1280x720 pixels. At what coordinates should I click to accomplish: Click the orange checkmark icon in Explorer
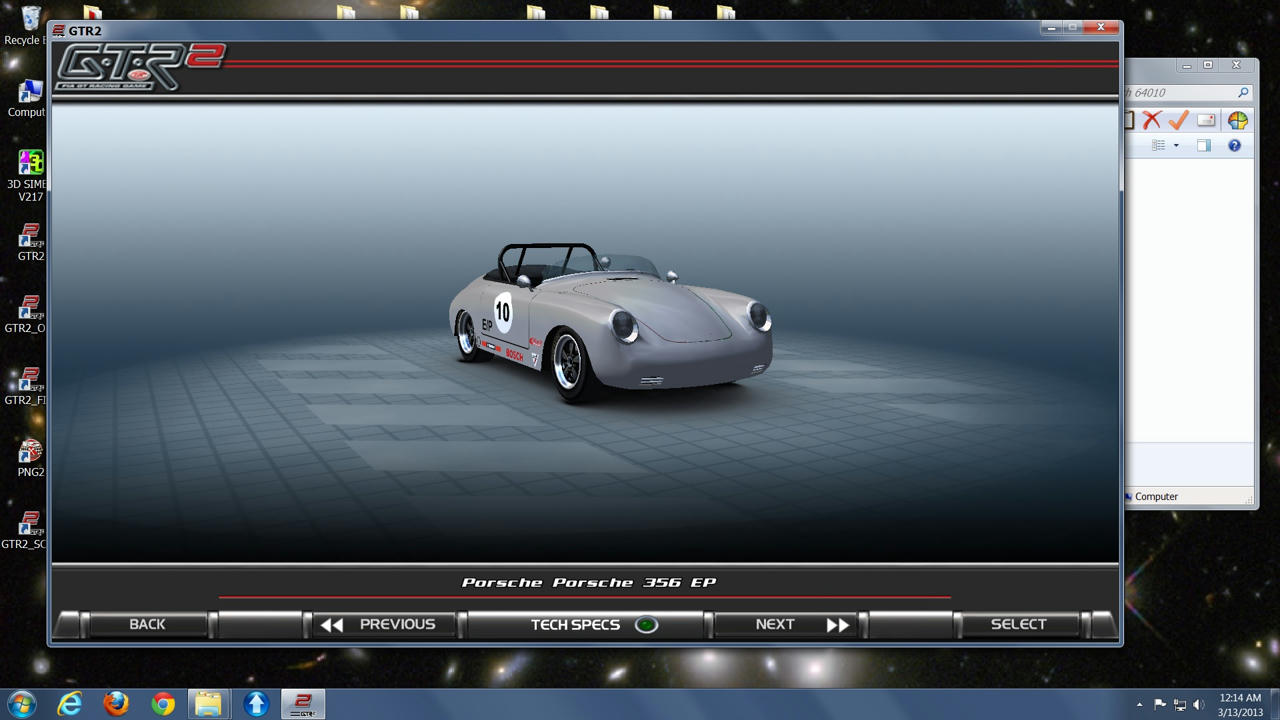coord(1178,120)
